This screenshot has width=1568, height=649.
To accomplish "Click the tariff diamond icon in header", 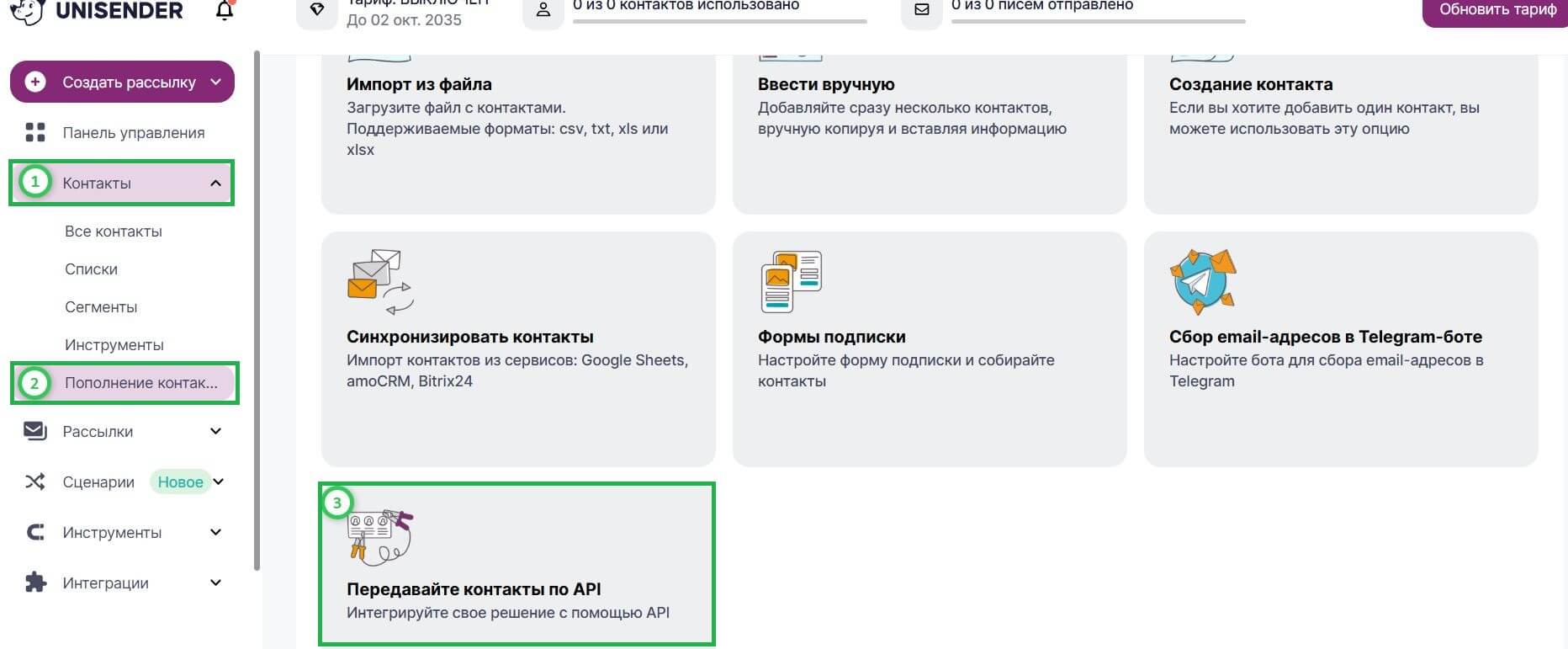I will 317,10.
